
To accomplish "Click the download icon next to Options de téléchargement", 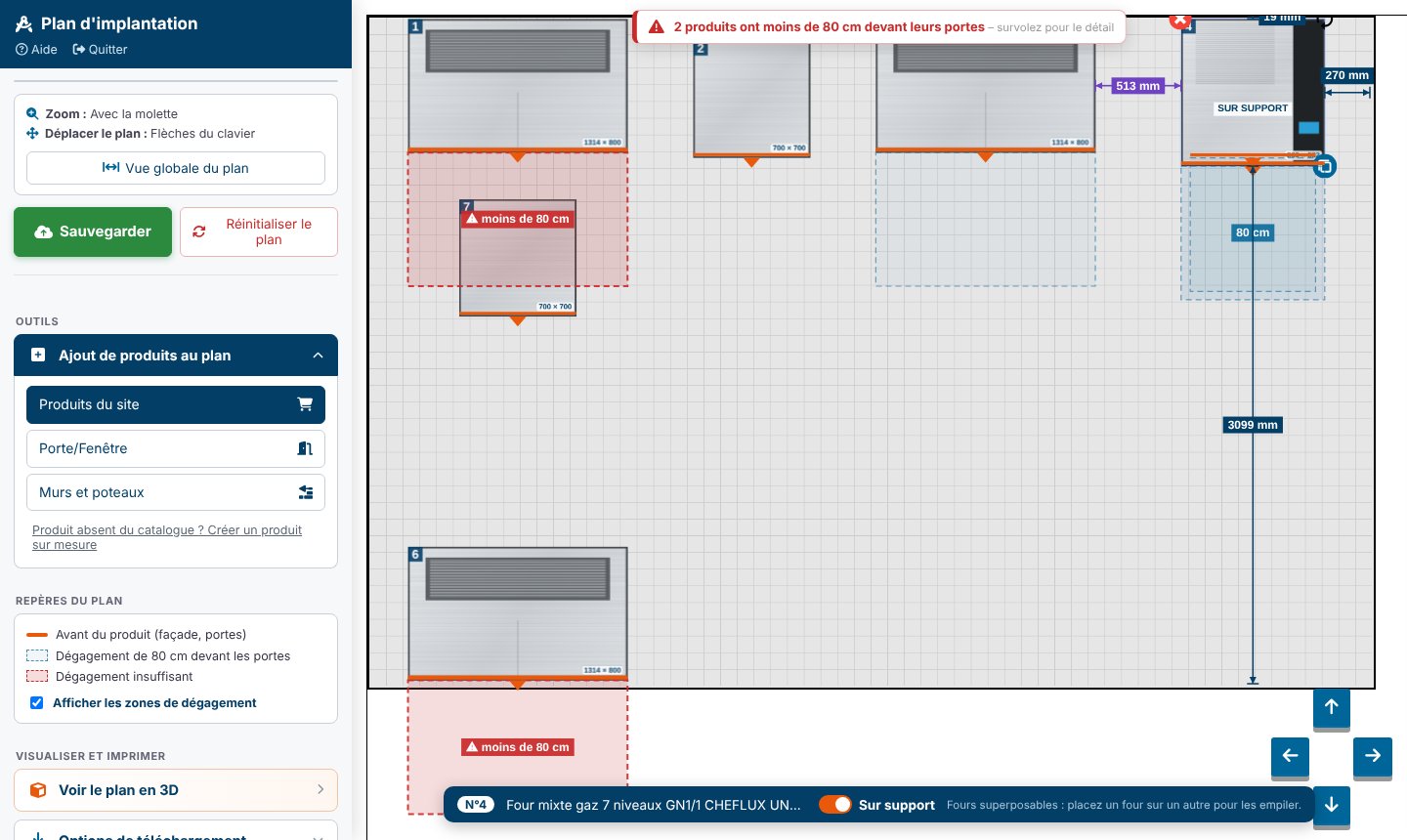I will (x=38, y=837).
